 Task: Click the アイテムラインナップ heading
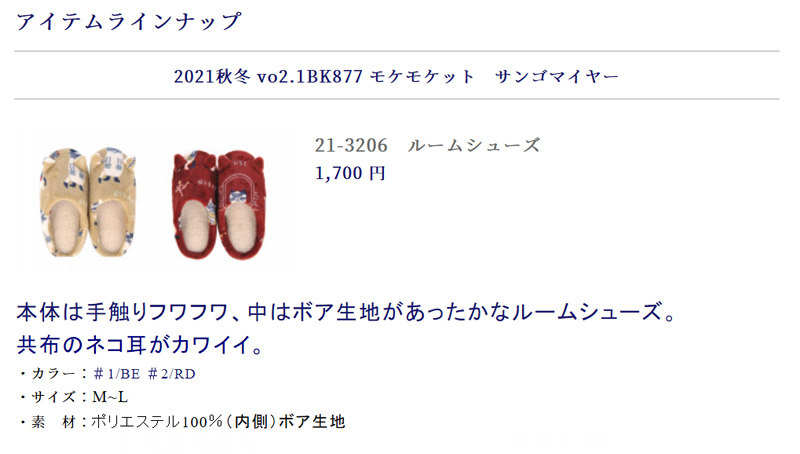click(x=129, y=21)
